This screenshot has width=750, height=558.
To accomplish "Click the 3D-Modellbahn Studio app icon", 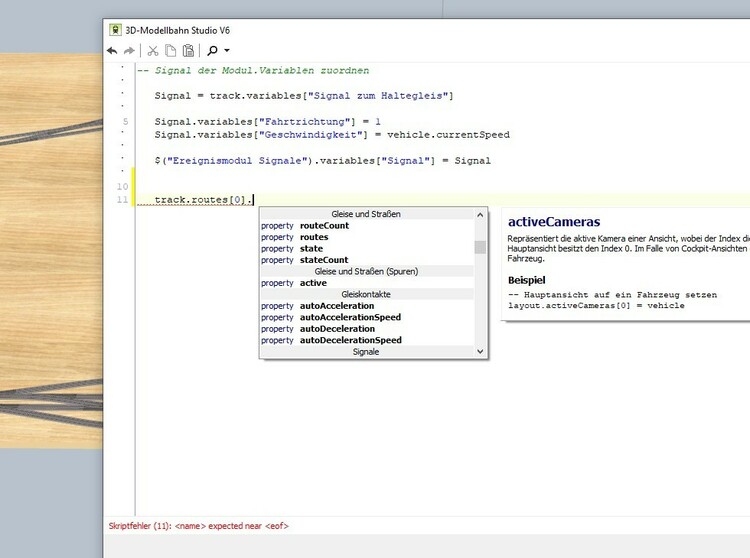I will click(116, 28).
